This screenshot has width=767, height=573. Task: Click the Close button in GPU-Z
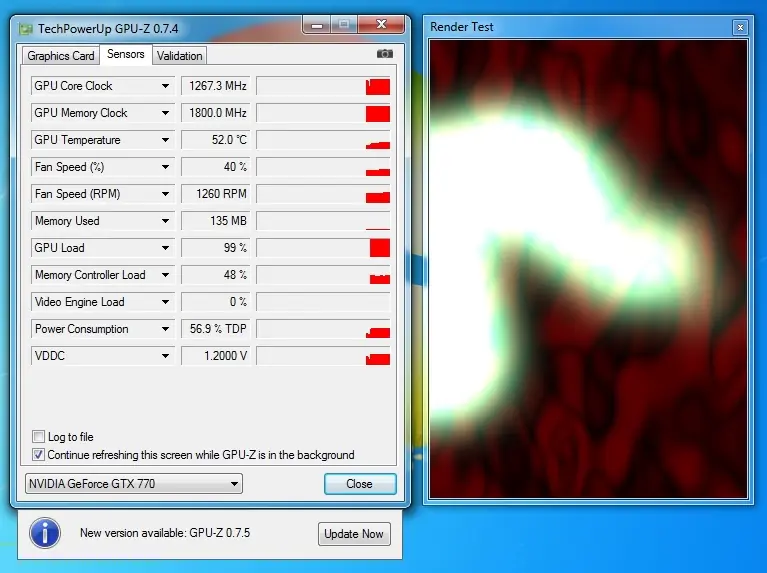tap(360, 484)
